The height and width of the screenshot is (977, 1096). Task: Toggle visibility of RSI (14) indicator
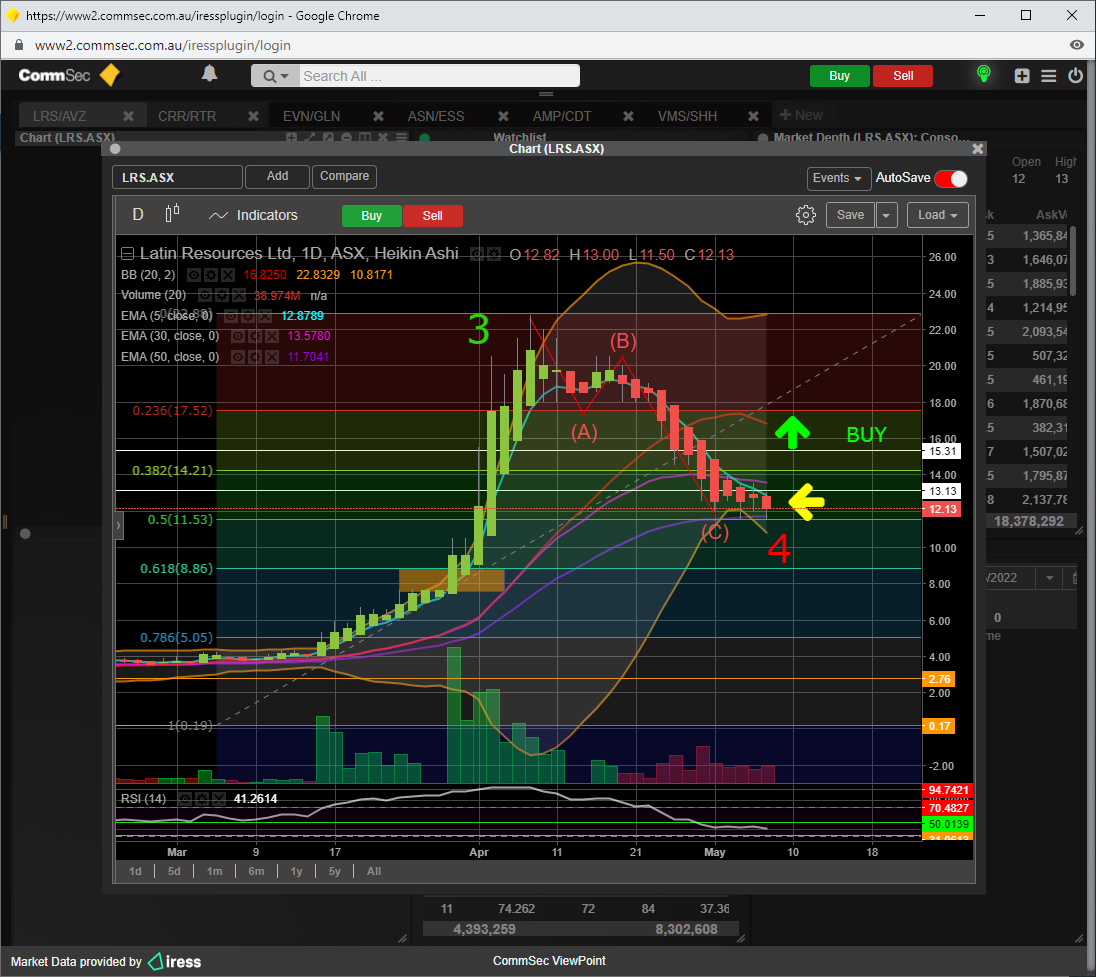tap(185, 799)
